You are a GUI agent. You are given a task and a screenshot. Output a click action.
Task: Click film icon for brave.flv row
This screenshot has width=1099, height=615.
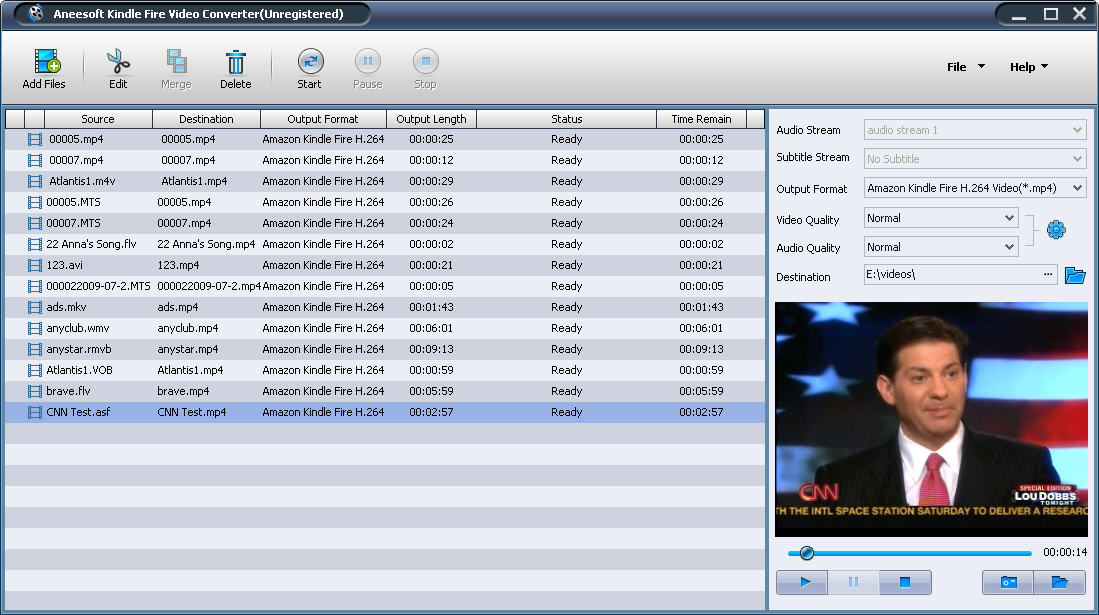pyautogui.click(x=34, y=392)
